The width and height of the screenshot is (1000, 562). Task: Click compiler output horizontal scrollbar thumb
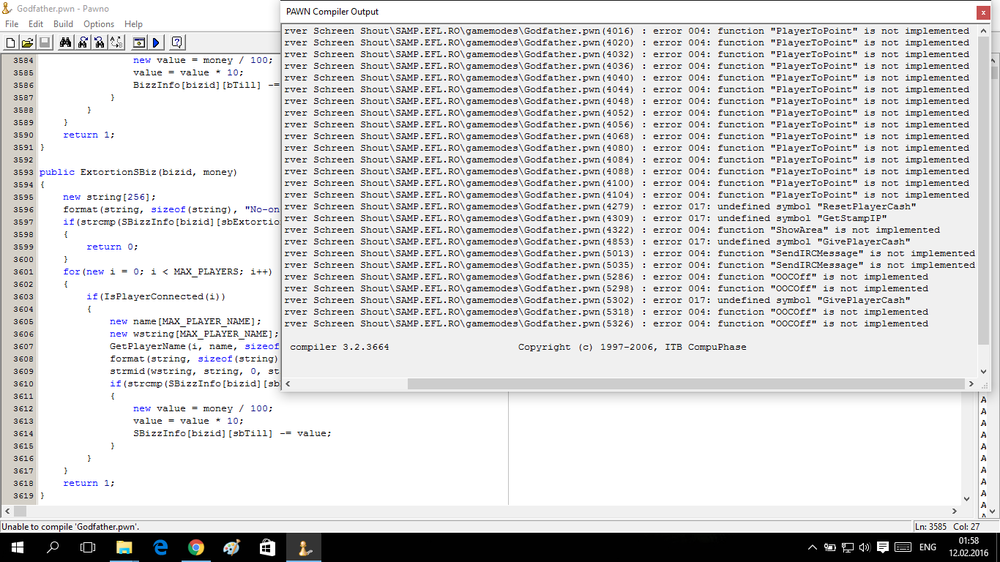[x=686, y=383]
